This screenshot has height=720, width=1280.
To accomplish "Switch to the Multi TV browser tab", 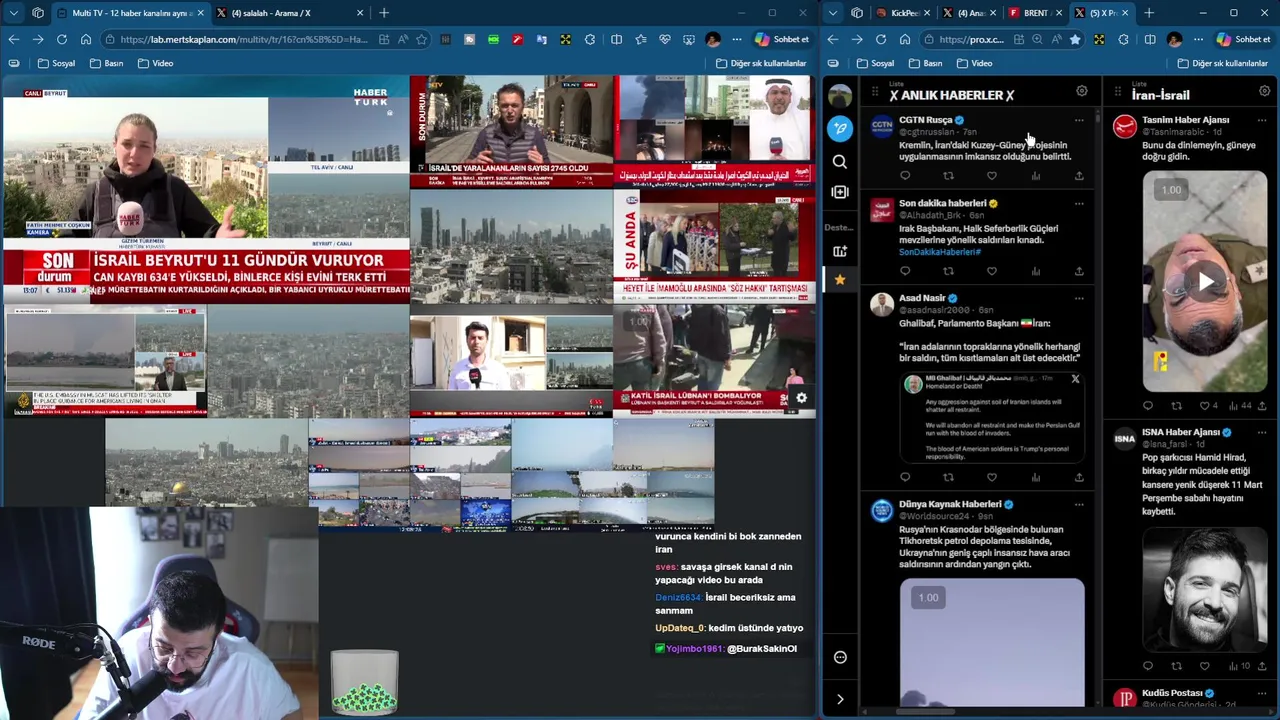I will point(132,13).
